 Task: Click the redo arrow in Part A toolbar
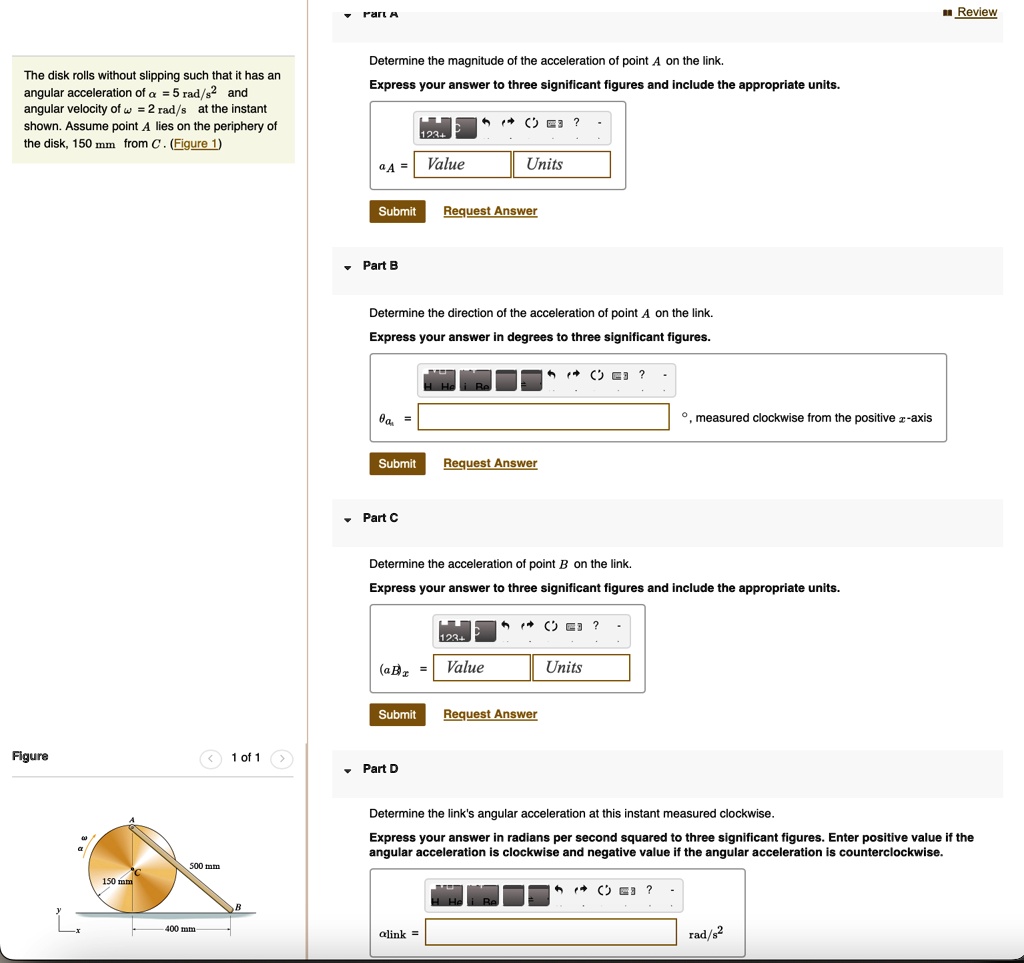[508, 122]
